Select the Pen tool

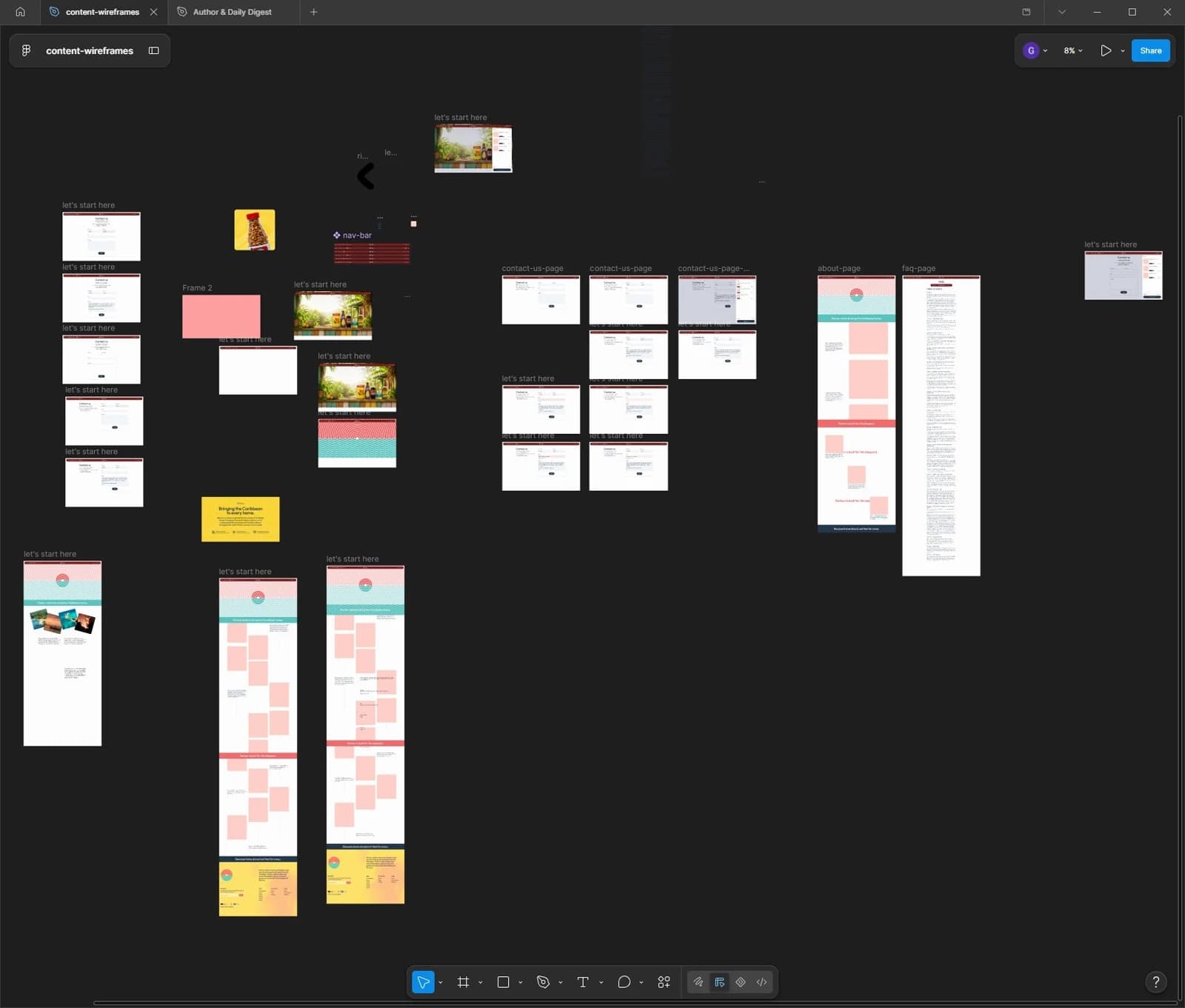(543, 982)
